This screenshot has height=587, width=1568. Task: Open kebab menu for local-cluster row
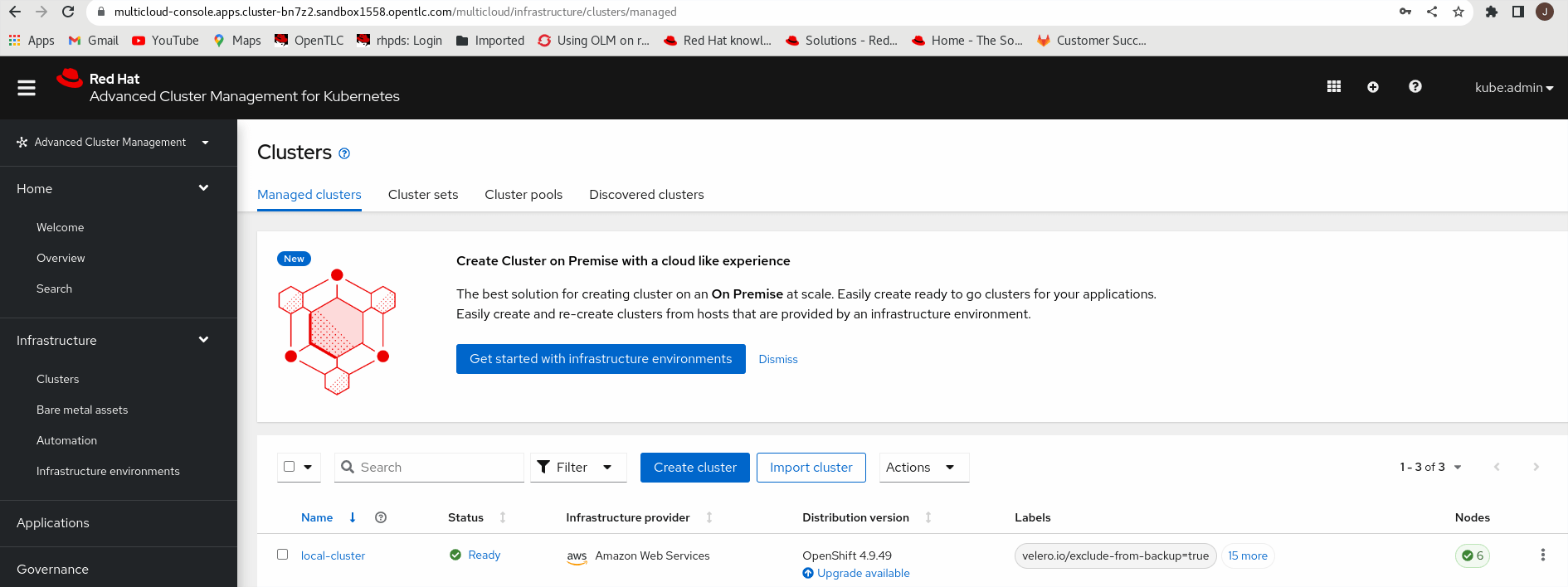click(x=1542, y=555)
